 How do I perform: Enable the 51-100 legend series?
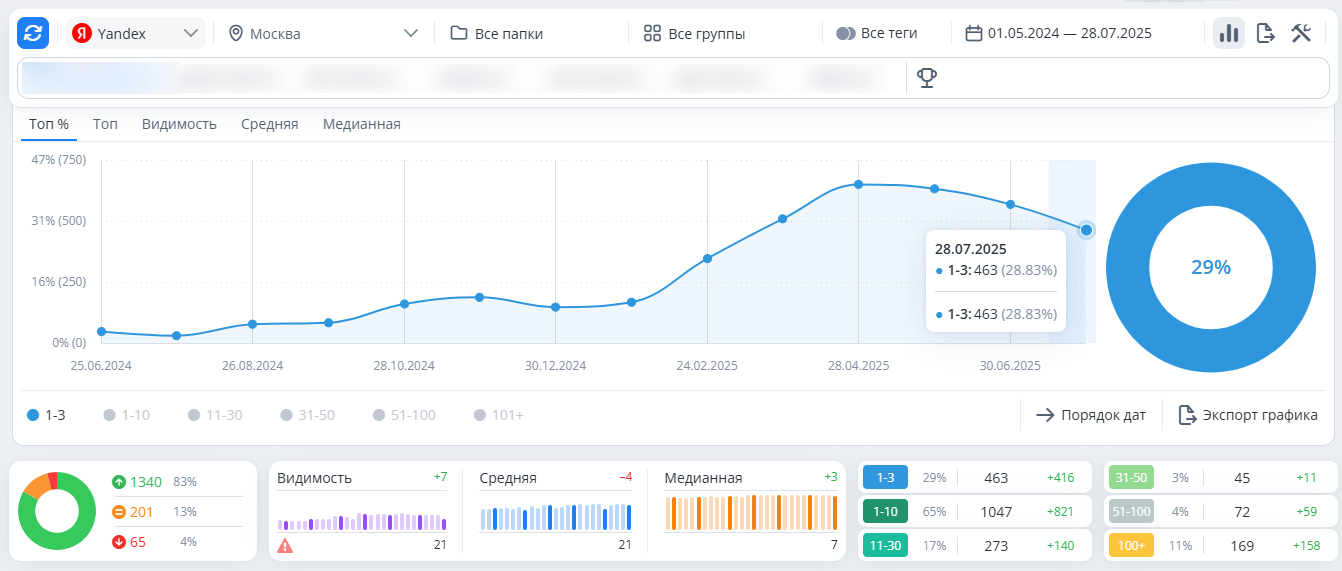coord(404,415)
